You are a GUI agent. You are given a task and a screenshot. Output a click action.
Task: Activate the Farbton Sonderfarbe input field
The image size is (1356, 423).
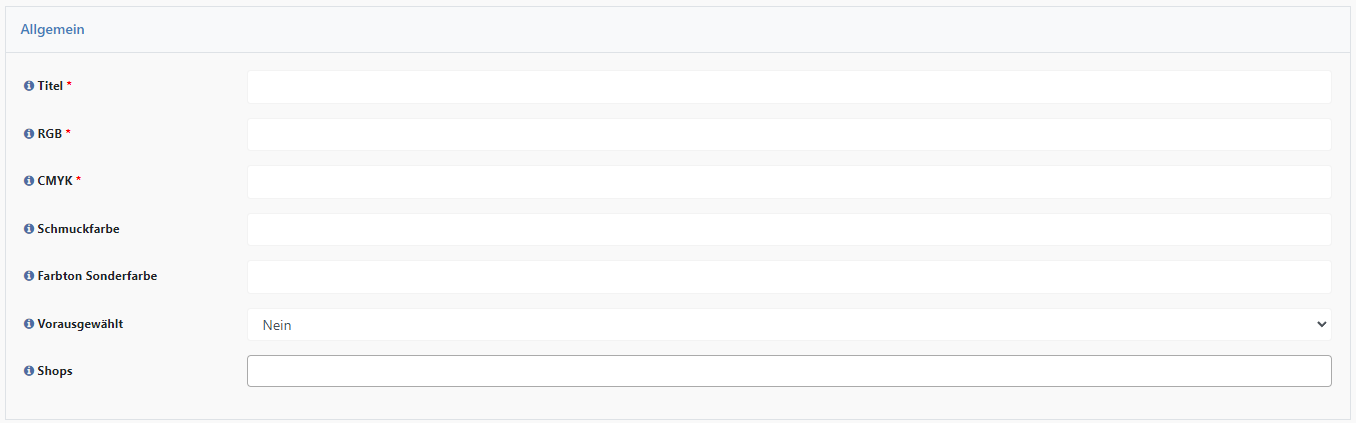coord(789,277)
